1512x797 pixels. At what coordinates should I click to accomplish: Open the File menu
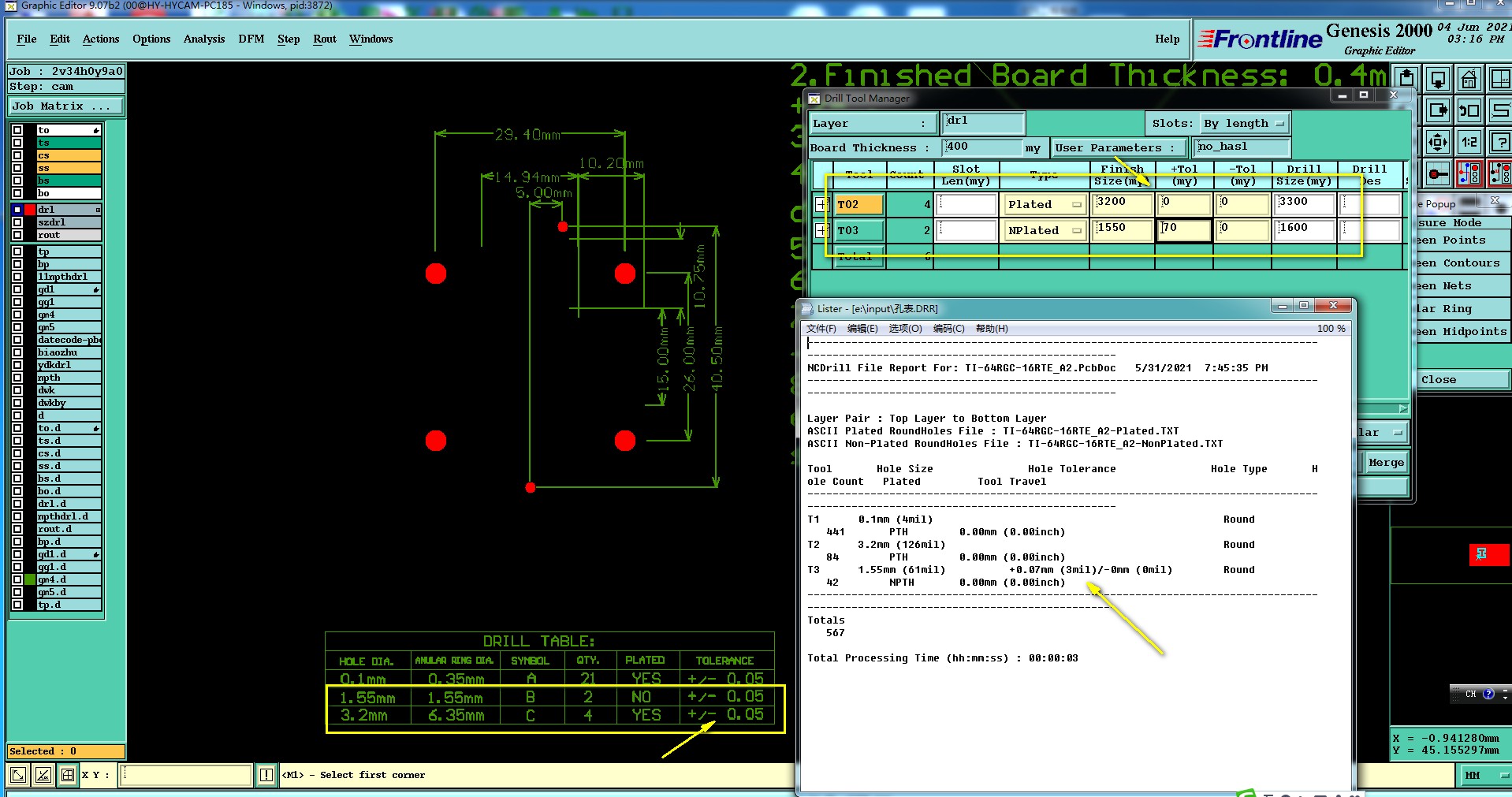[27, 39]
